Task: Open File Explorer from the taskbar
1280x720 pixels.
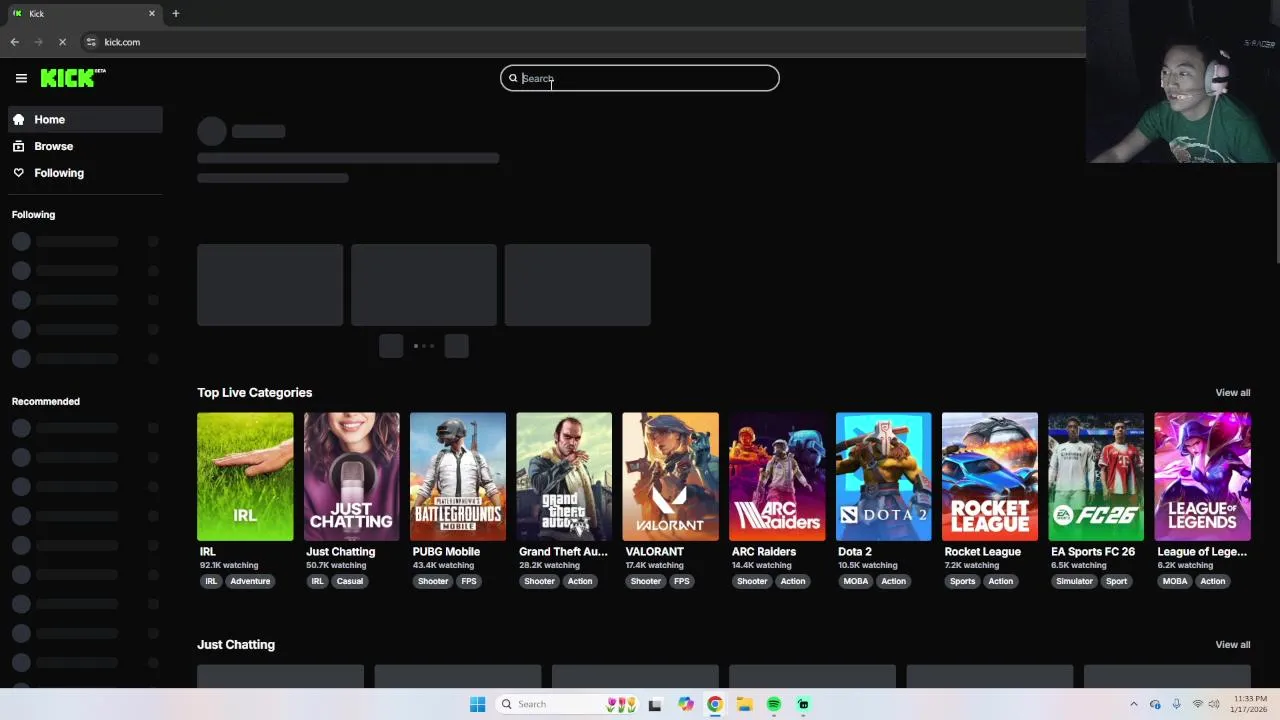Action: click(744, 704)
